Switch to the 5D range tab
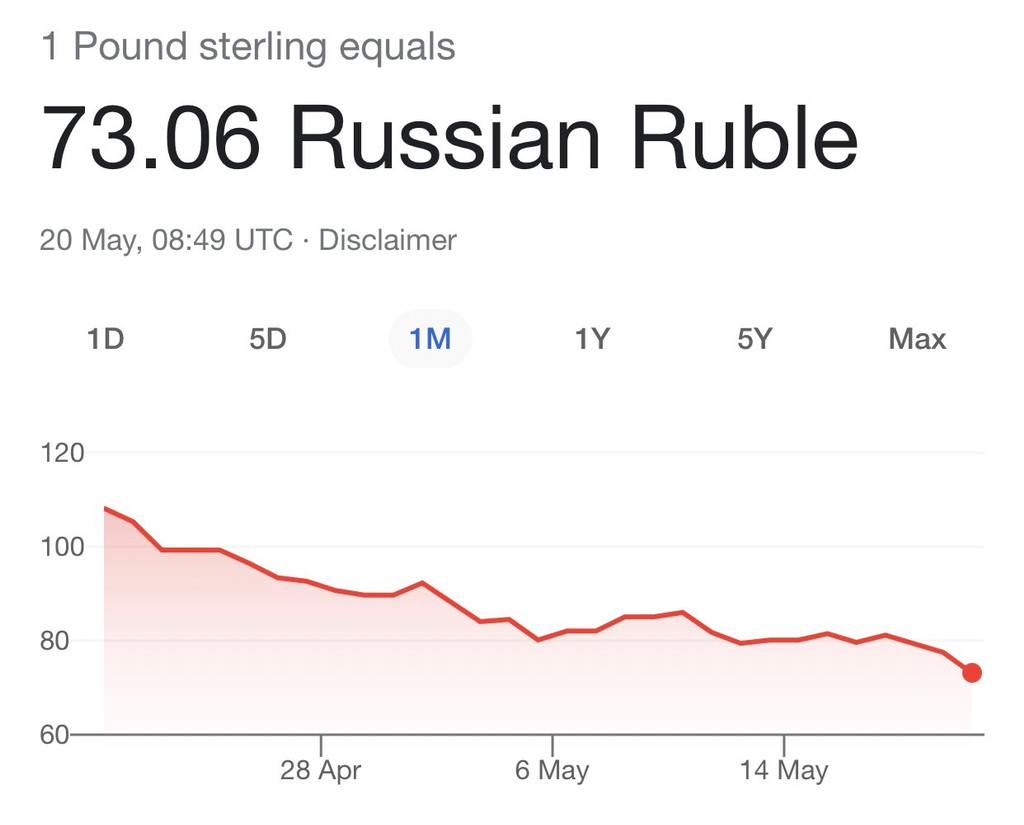1024x825 pixels. click(268, 338)
